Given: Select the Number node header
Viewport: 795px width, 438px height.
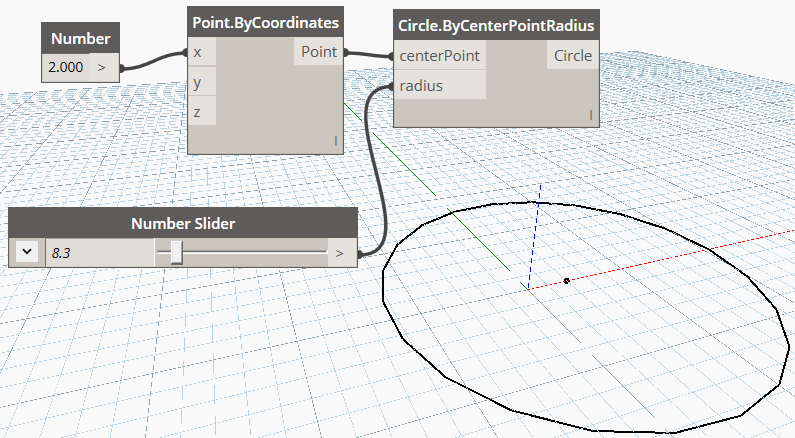Looking at the screenshot, I should coord(81,39).
